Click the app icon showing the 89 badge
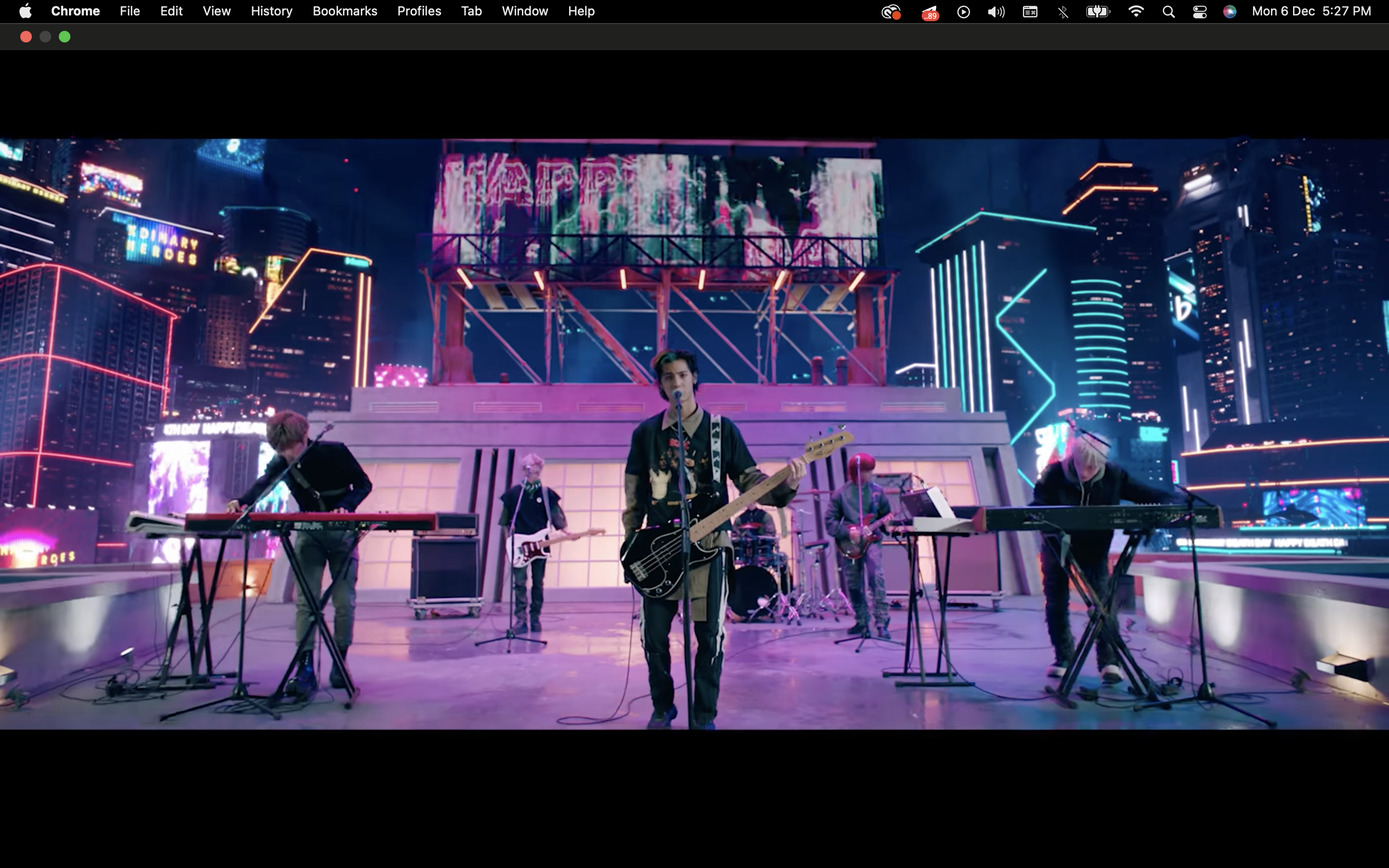Image resolution: width=1389 pixels, height=868 pixels. point(929,11)
